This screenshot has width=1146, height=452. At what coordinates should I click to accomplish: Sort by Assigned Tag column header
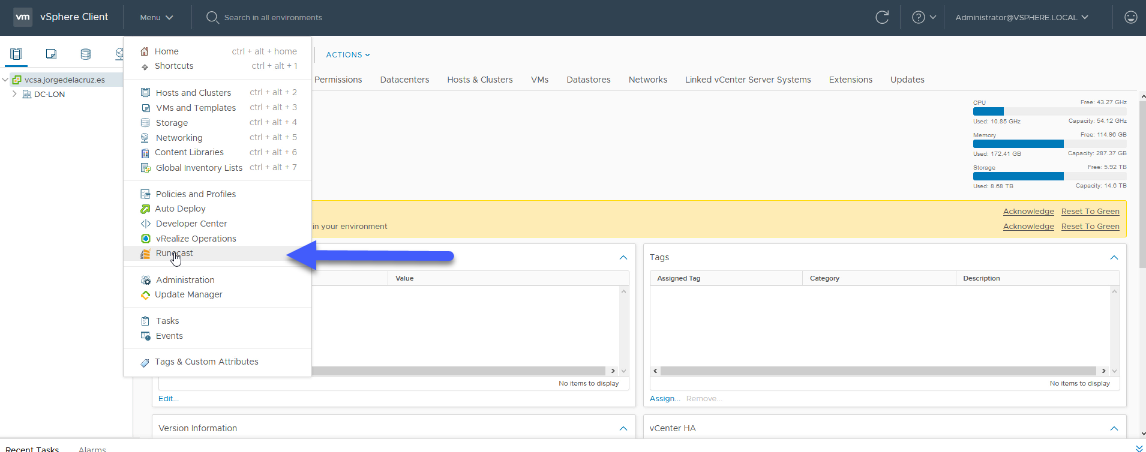click(725, 278)
